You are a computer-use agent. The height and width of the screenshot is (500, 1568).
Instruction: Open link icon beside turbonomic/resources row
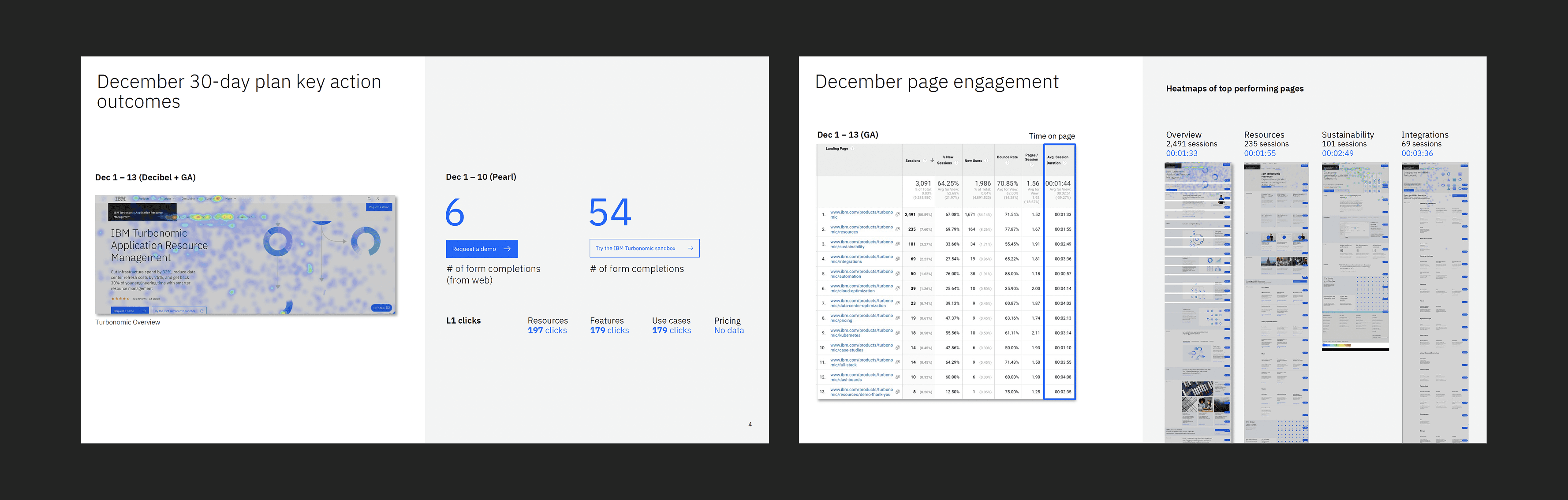point(897,229)
